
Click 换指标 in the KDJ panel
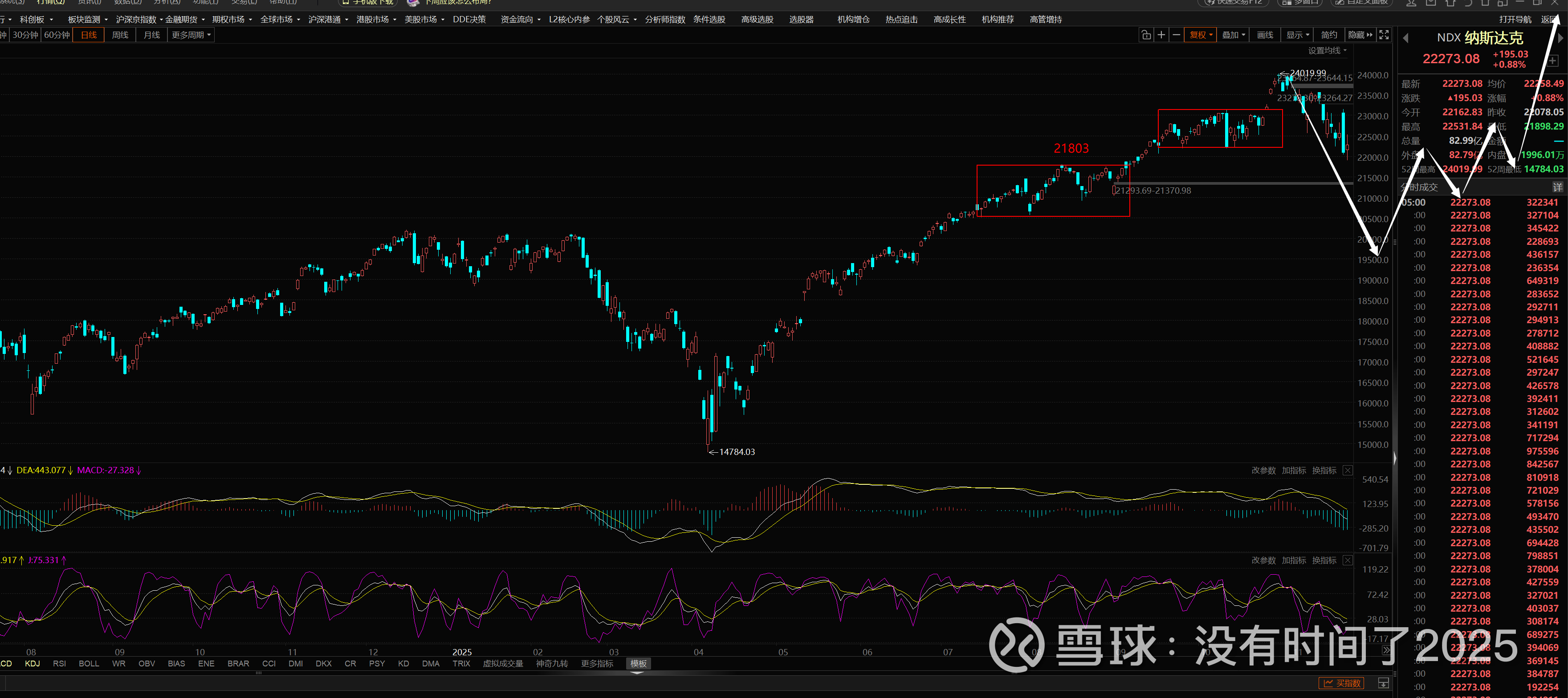coord(1324,560)
